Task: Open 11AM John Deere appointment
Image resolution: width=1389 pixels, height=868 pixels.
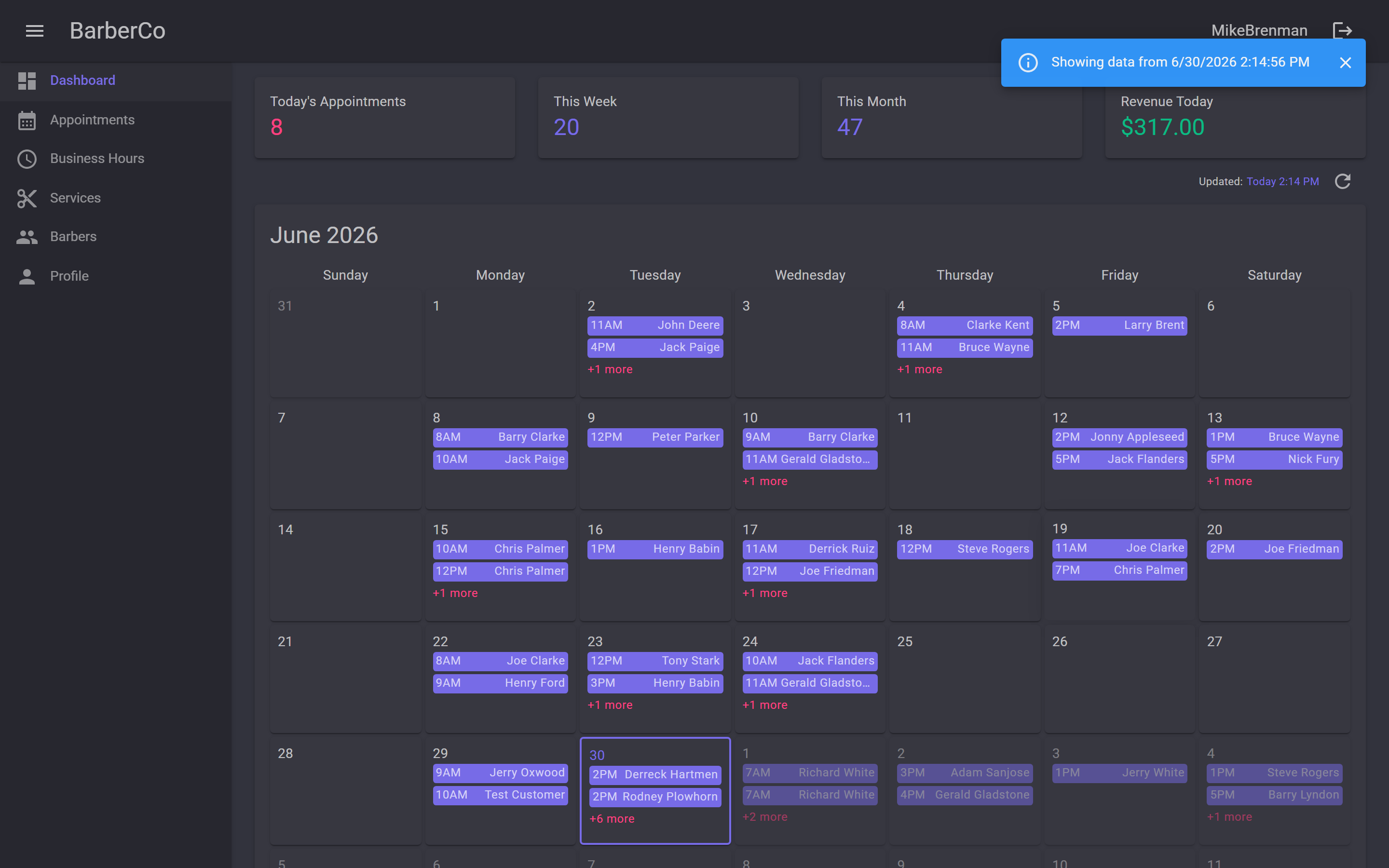Action: tap(655, 325)
